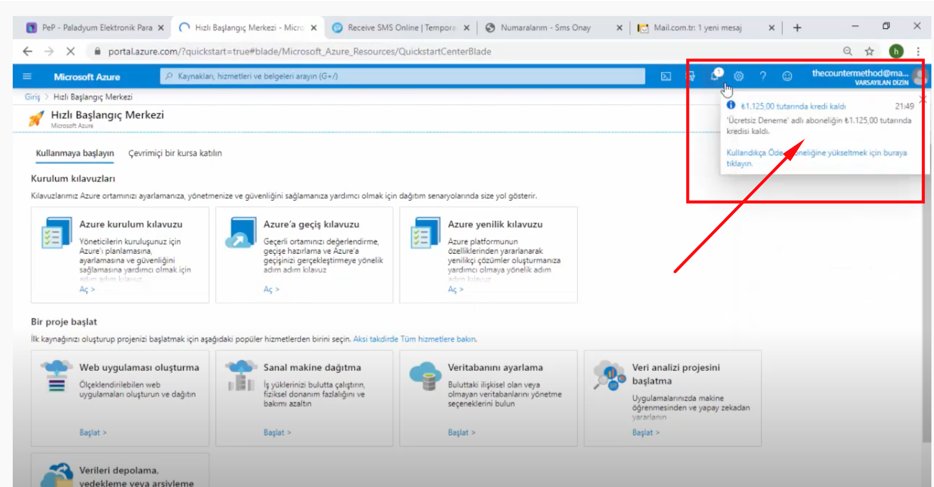Open the Chrome three-dot menu
934x487 pixels.
pos(918,51)
